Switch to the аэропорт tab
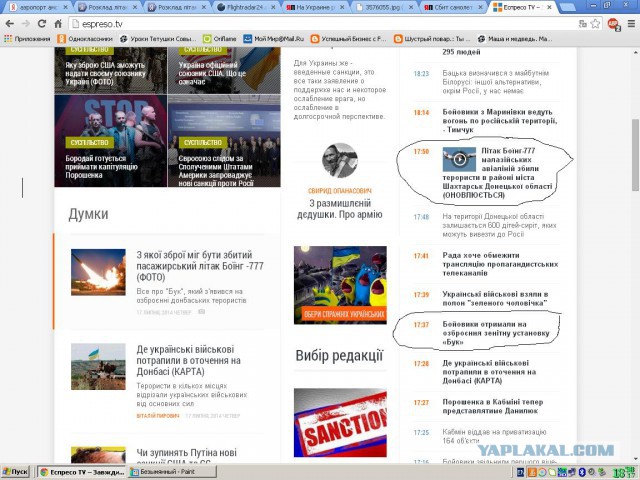Image resolution: width=640 pixels, height=480 pixels. (38, 7)
